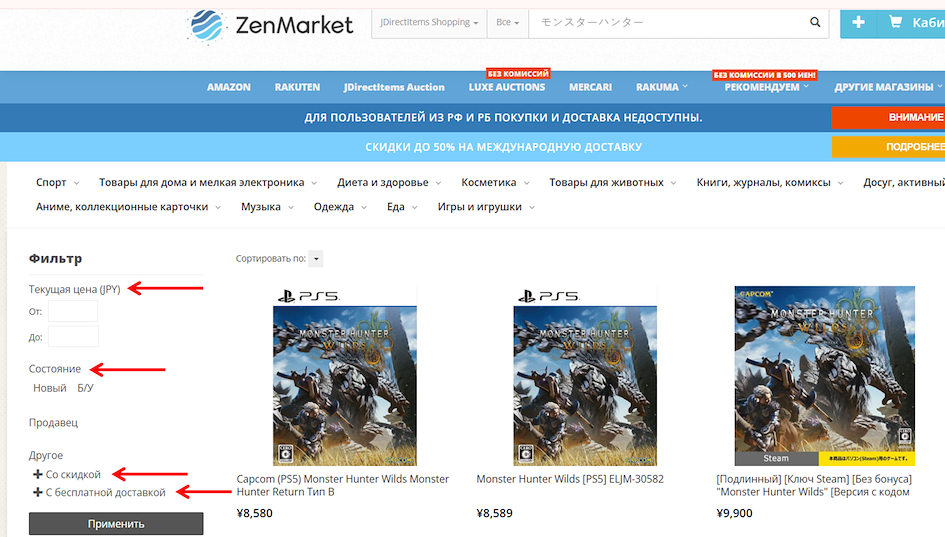Open the MERCARI tab
The height and width of the screenshot is (537, 945).
coord(590,87)
